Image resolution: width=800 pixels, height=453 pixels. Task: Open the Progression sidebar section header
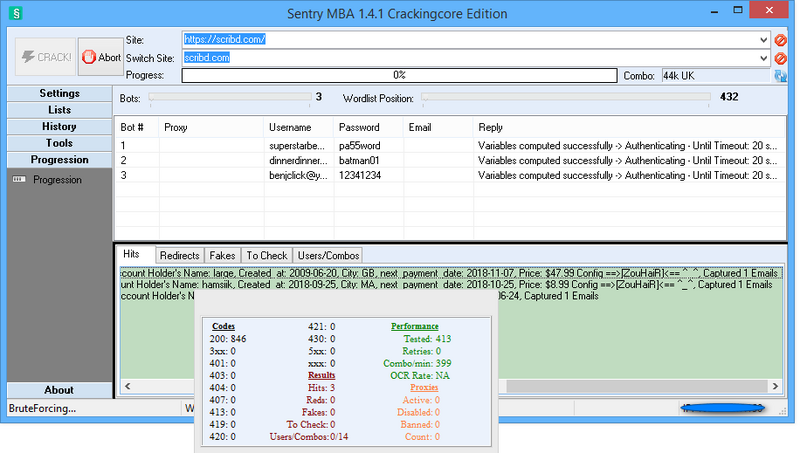pyautogui.click(x=60, y=160)
